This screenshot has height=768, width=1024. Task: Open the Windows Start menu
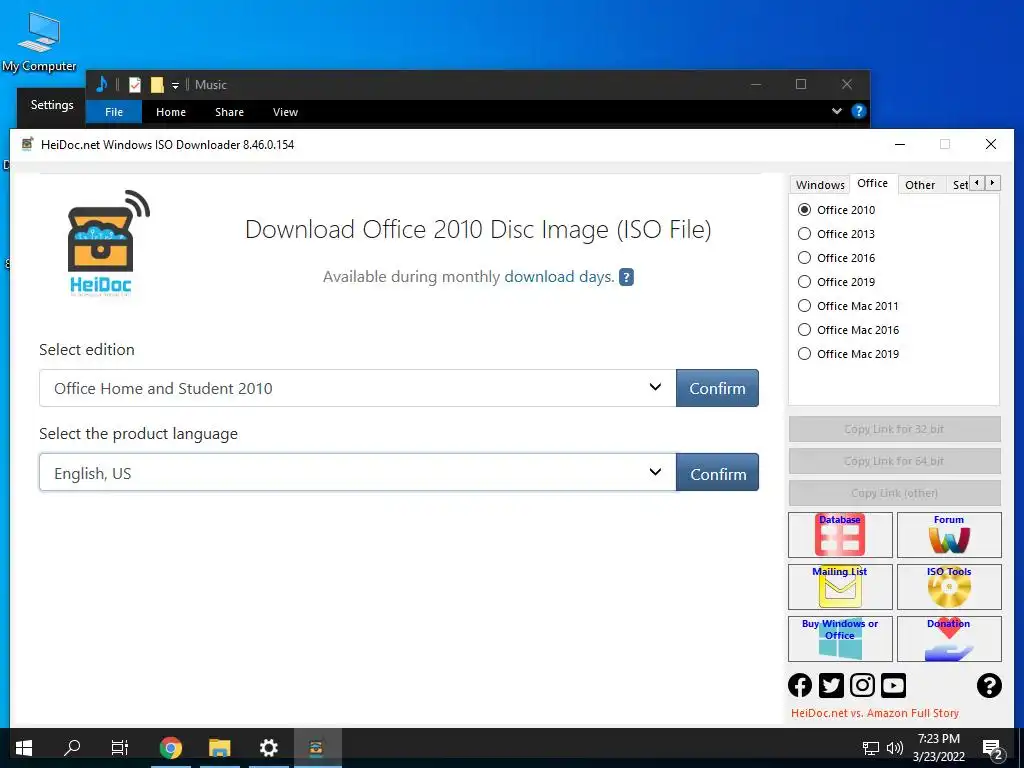pos(24,748)
